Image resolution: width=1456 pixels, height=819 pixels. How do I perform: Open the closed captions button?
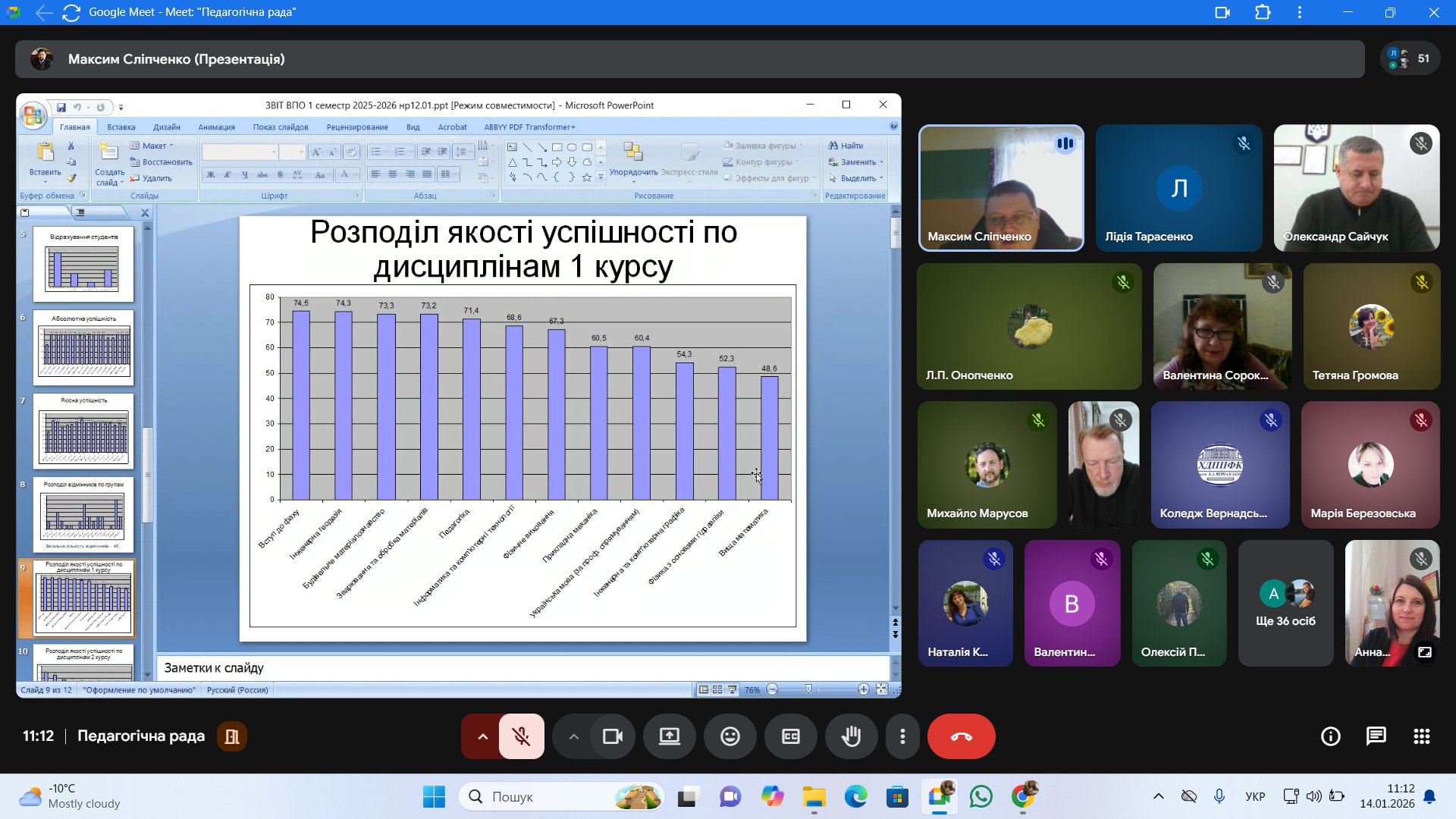click(x=790, y=736)
